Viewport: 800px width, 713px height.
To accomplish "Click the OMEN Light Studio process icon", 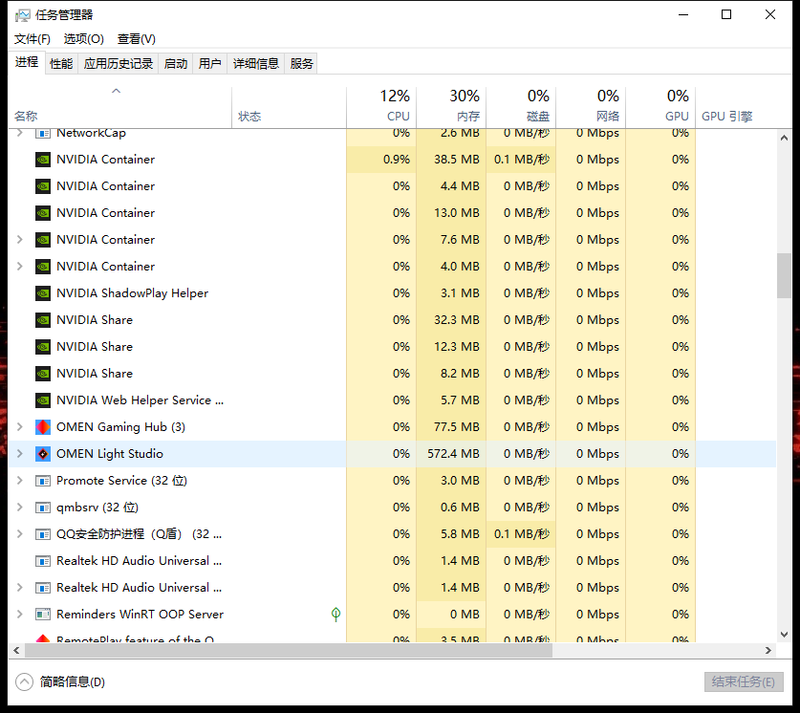I will point(43,454).
